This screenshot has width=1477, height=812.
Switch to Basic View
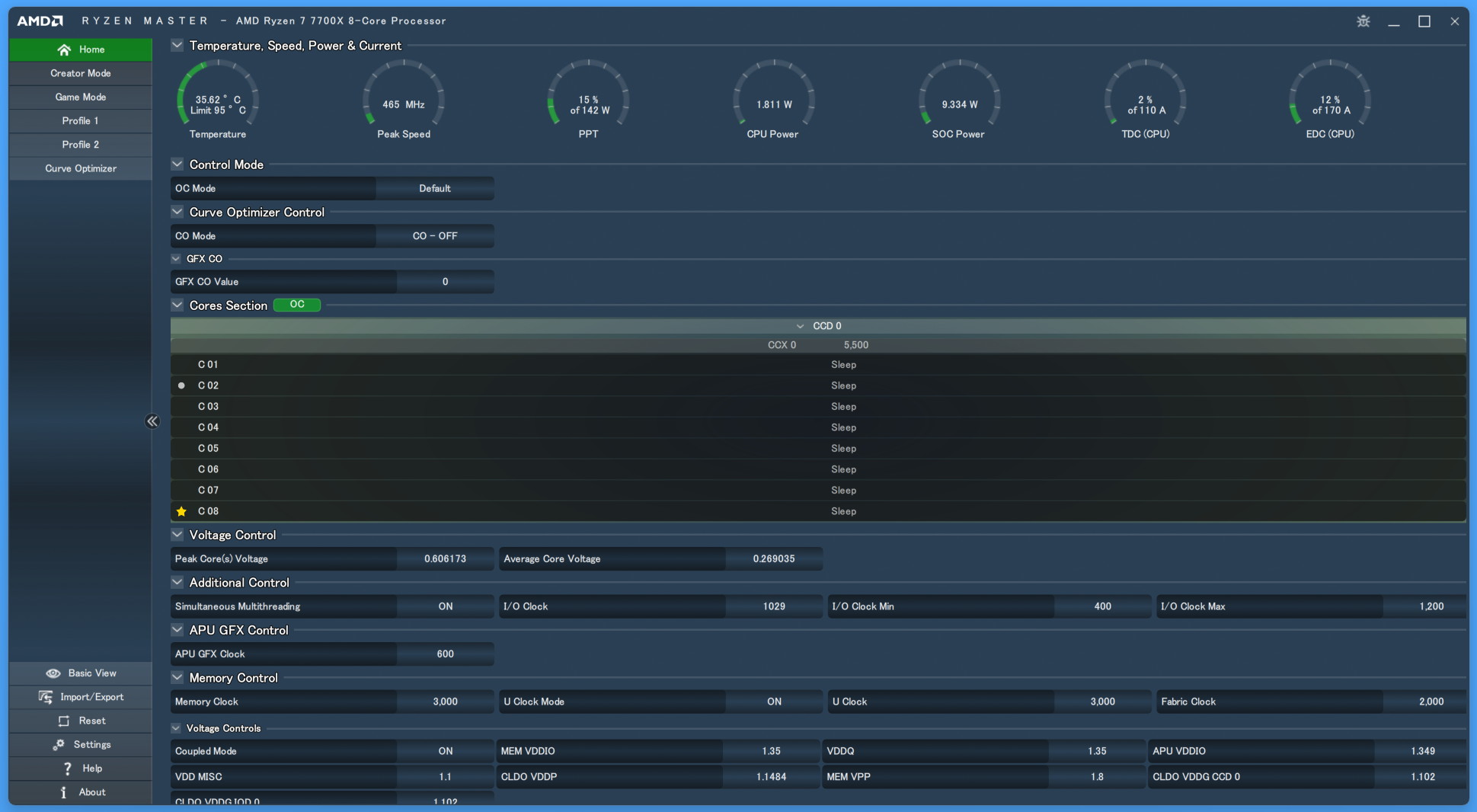[81, 673]
